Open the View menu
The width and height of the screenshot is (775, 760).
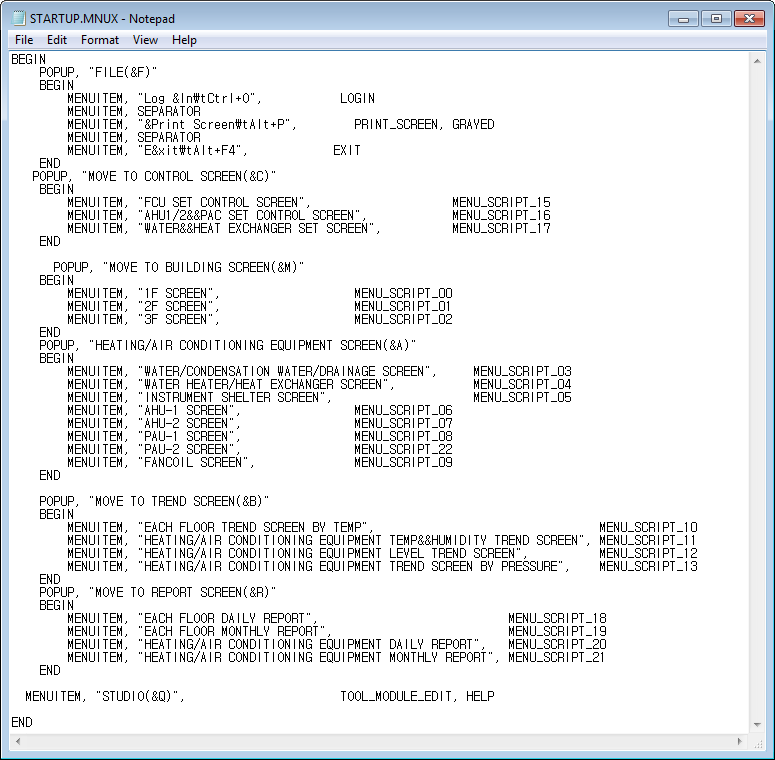145,40
